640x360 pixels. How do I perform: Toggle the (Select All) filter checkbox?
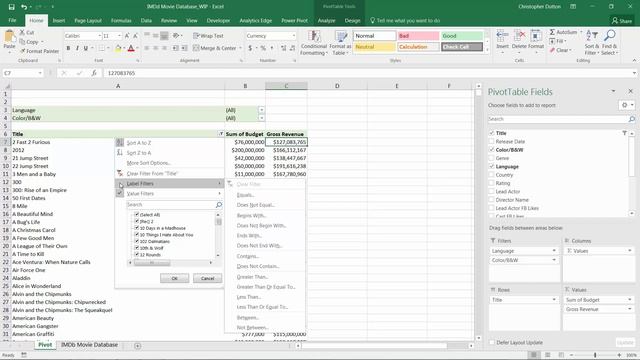[x=137, y=214]
